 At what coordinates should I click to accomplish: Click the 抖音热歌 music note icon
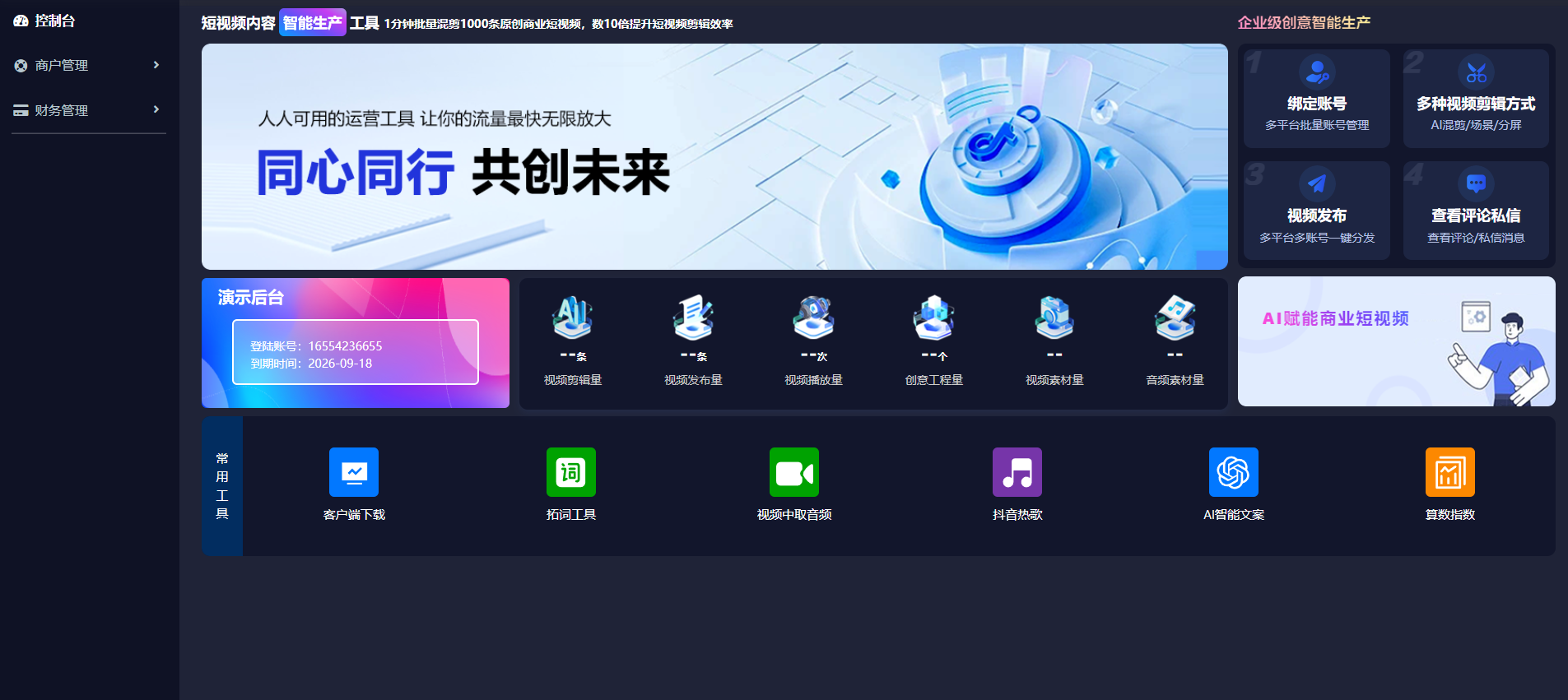[x=1017, y=472]
